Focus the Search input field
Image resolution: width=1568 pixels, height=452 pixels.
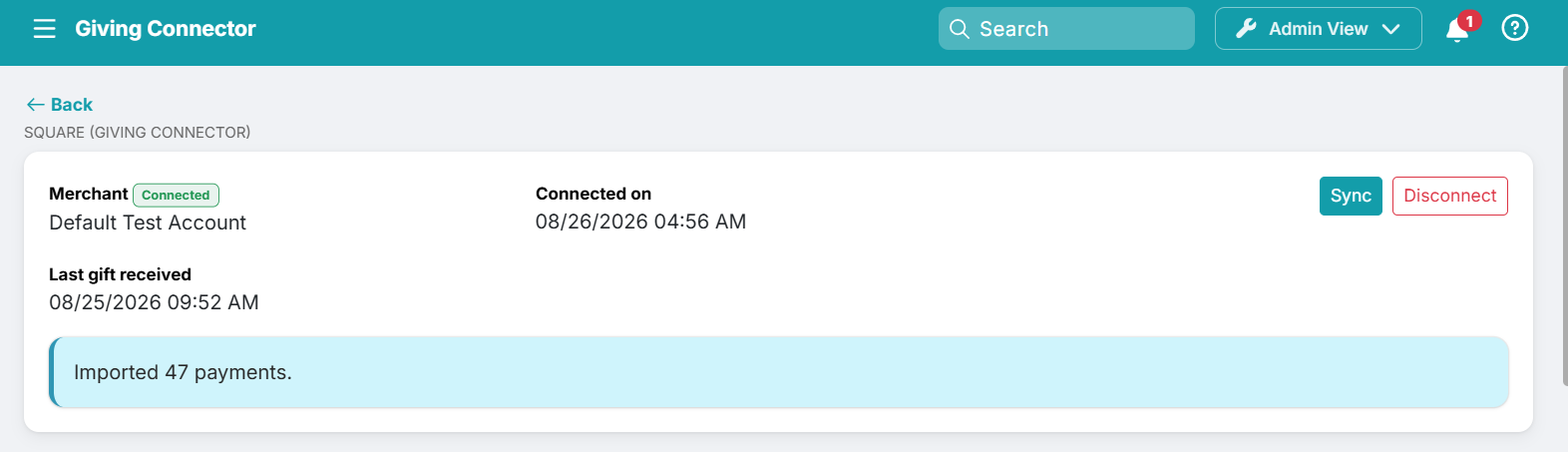[1066, 29]
